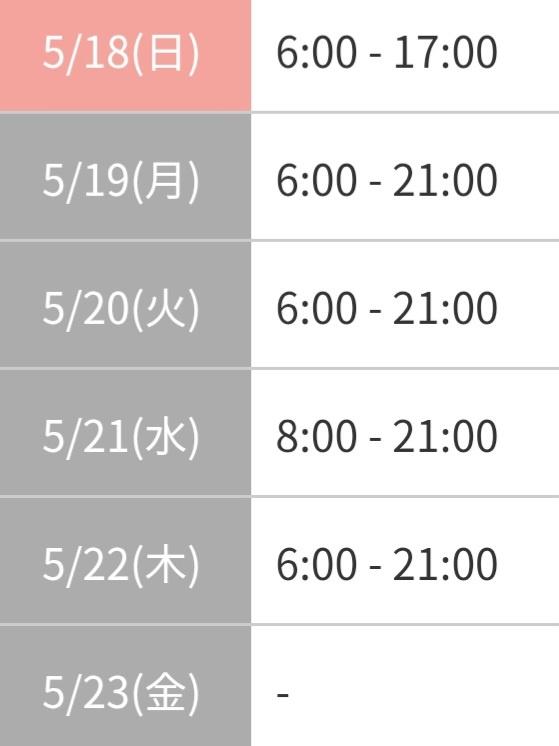
Task: Select the pink 5/18(日) date cell
Action: tap(125, 55)
